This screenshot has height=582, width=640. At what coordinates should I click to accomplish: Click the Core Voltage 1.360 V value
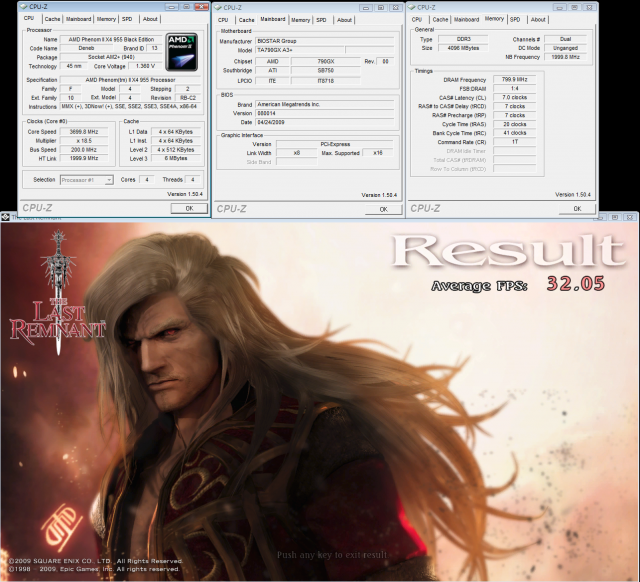point(145,66)
